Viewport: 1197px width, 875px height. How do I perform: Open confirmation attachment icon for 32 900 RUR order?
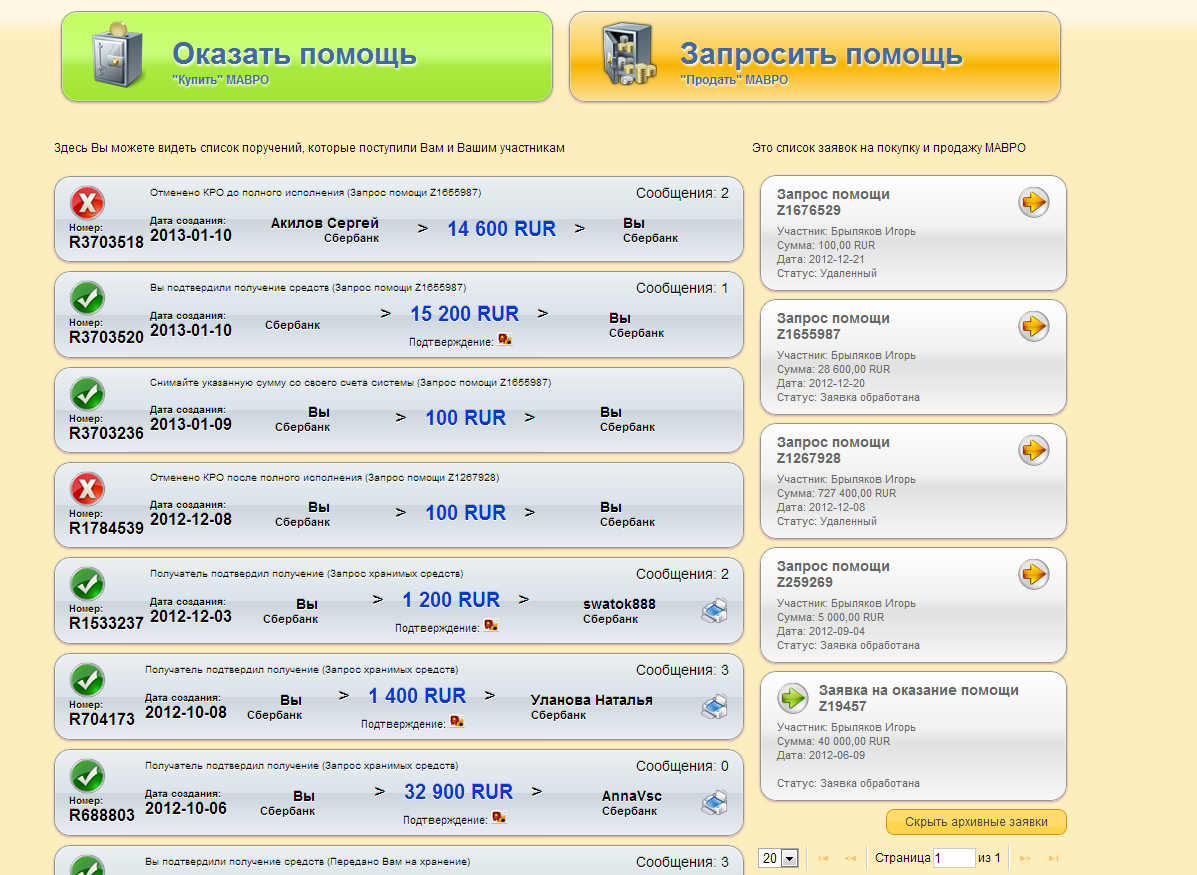tap(498, 818)
